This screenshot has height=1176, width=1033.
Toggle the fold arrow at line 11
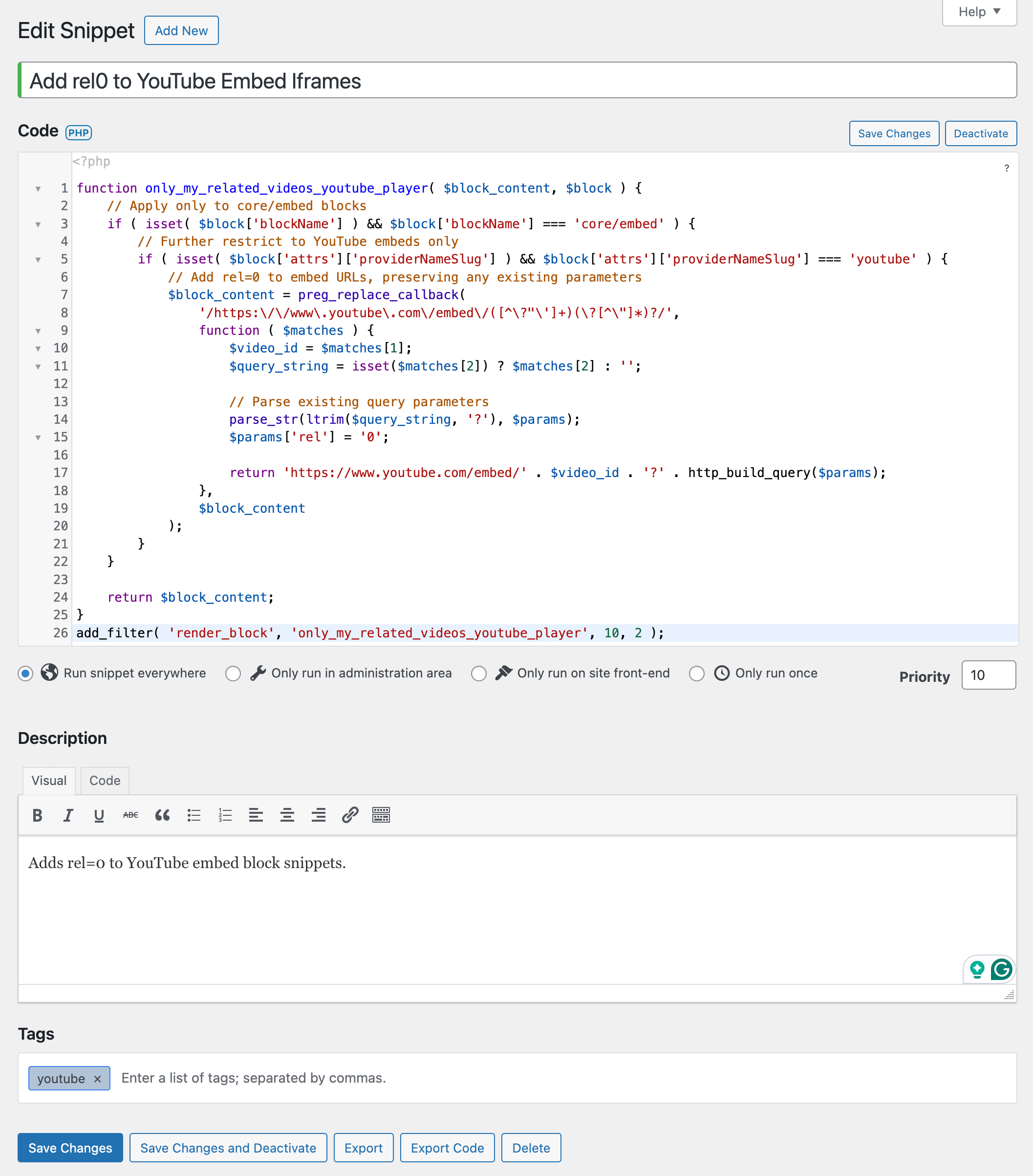pyautogui.click(x=38, y=367)
